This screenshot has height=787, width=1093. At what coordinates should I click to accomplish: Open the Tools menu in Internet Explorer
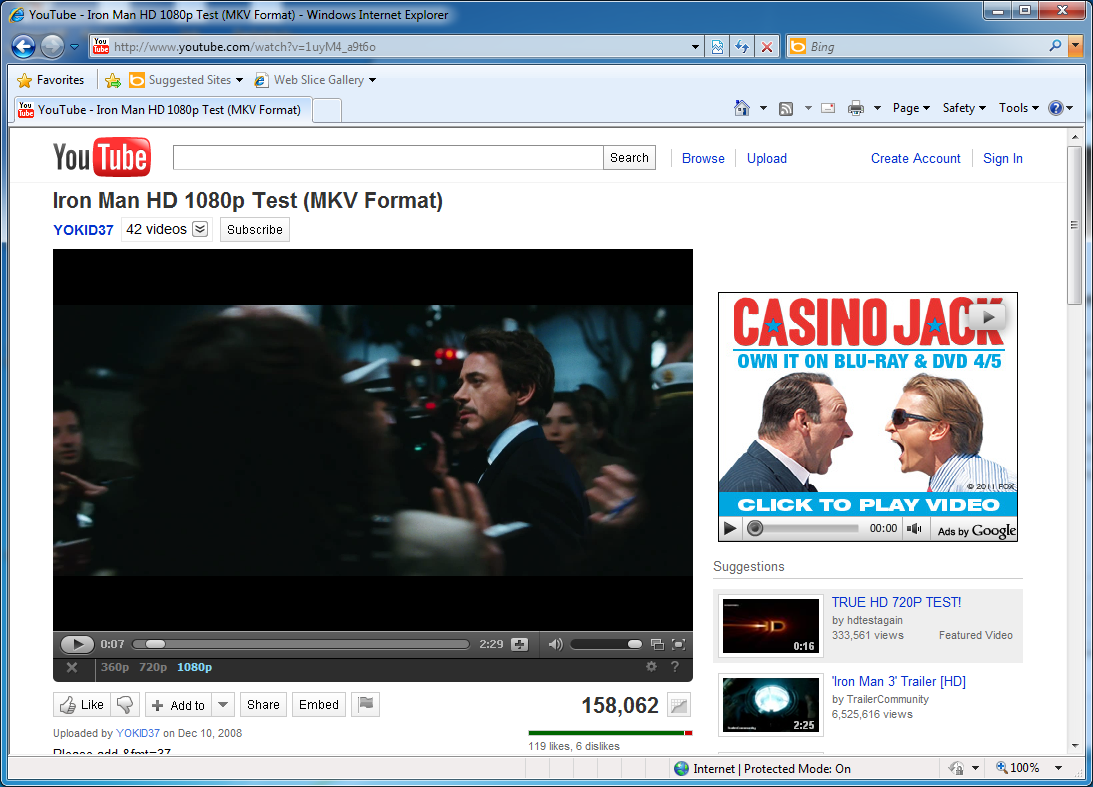coord(1017,107)
